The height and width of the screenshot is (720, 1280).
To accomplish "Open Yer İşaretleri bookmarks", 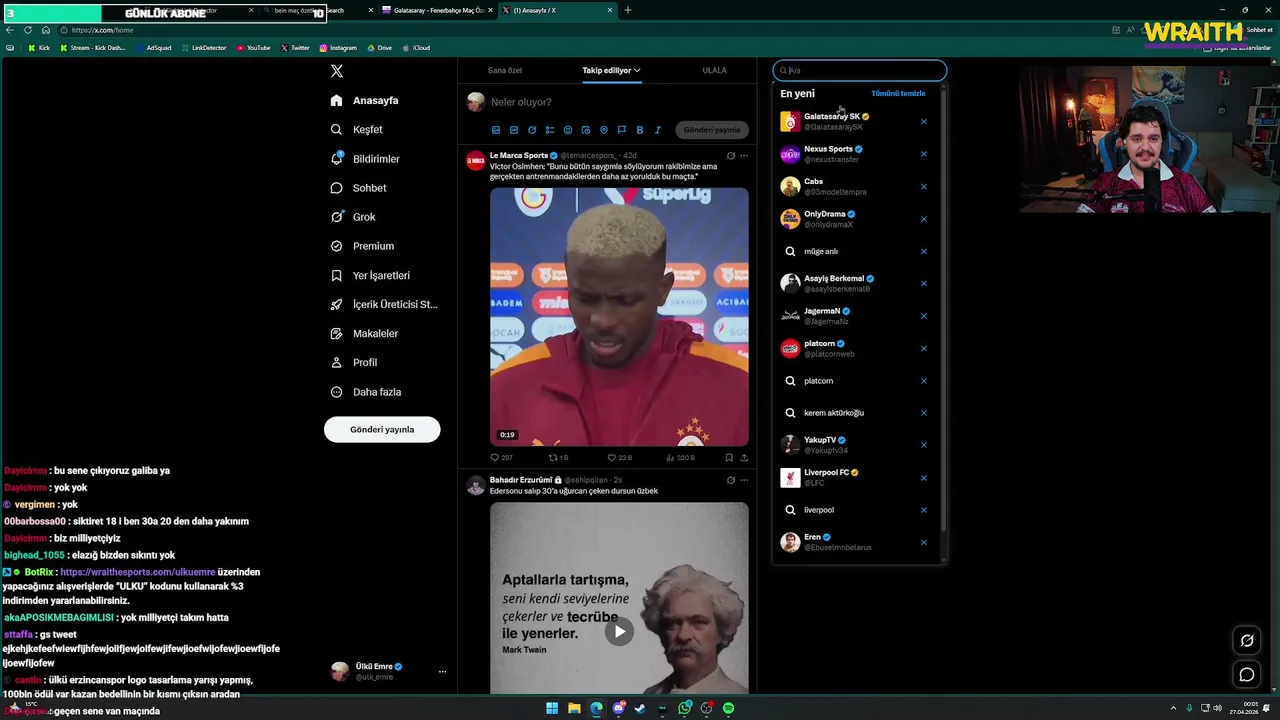I will [370, 275].
